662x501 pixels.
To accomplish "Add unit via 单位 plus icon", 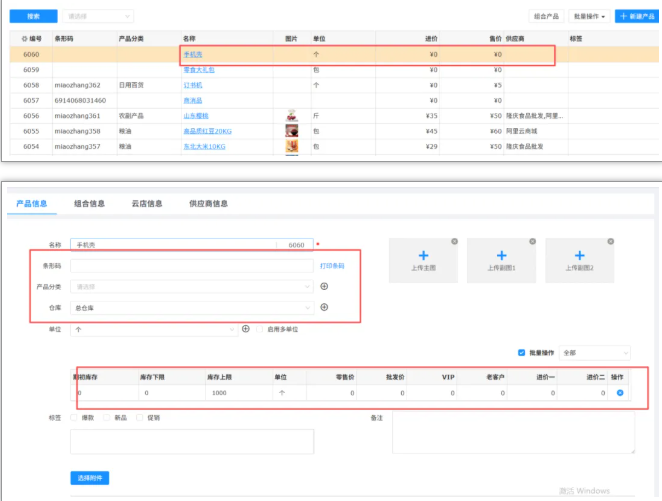I will click(x=246, y=329).
